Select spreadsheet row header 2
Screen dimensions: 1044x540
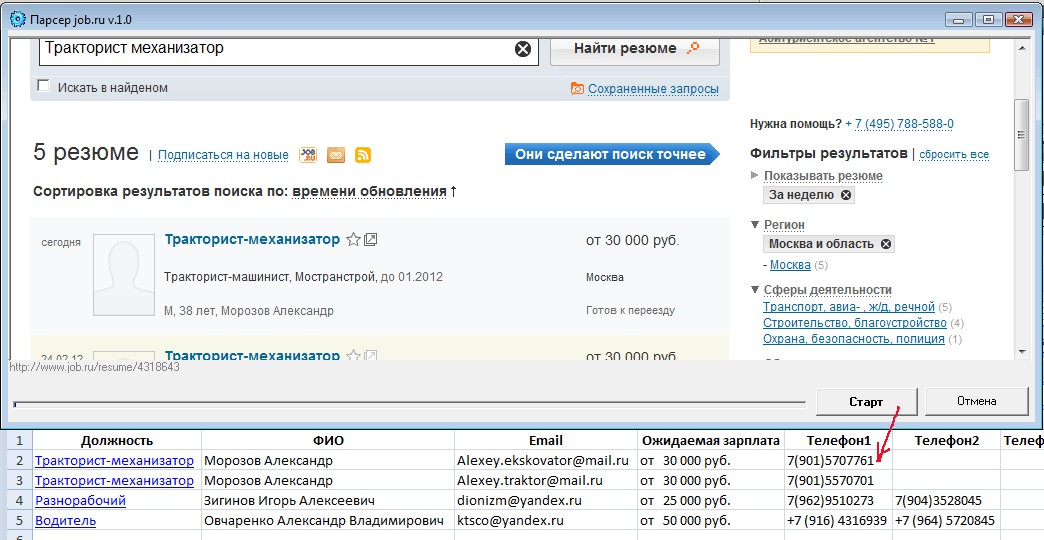coord(19,461)
